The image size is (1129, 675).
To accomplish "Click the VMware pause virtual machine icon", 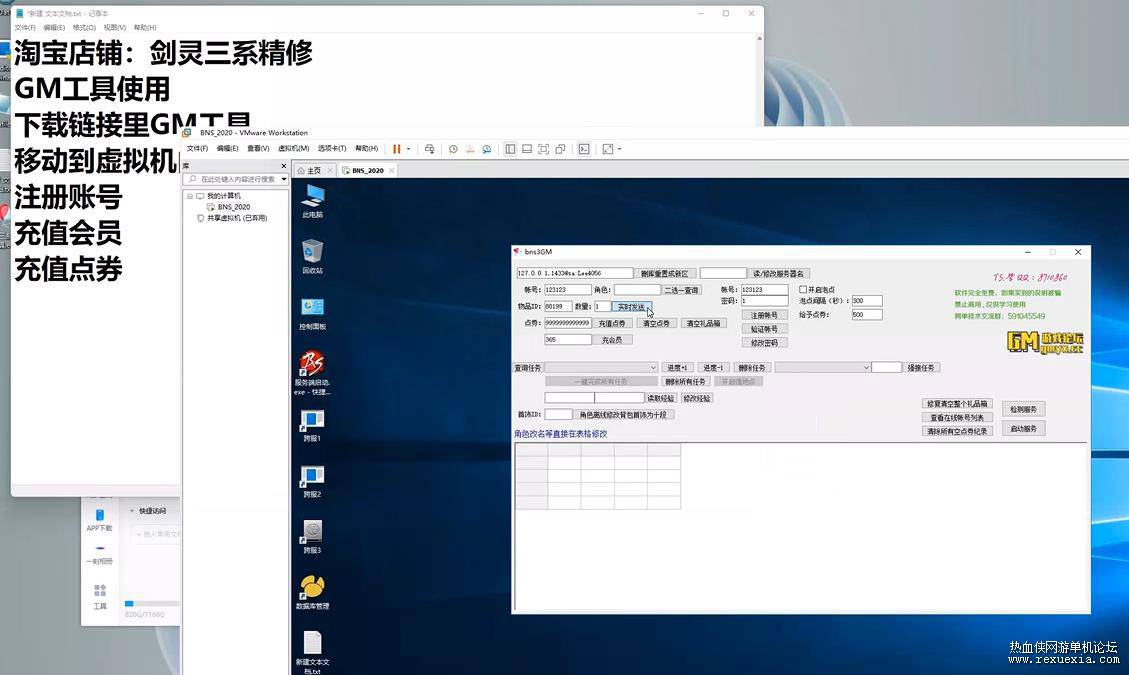I will [396, 149].
